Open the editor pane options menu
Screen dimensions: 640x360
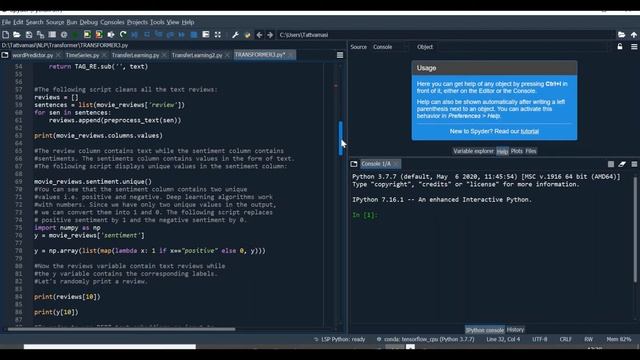click(x=340, y=55)
